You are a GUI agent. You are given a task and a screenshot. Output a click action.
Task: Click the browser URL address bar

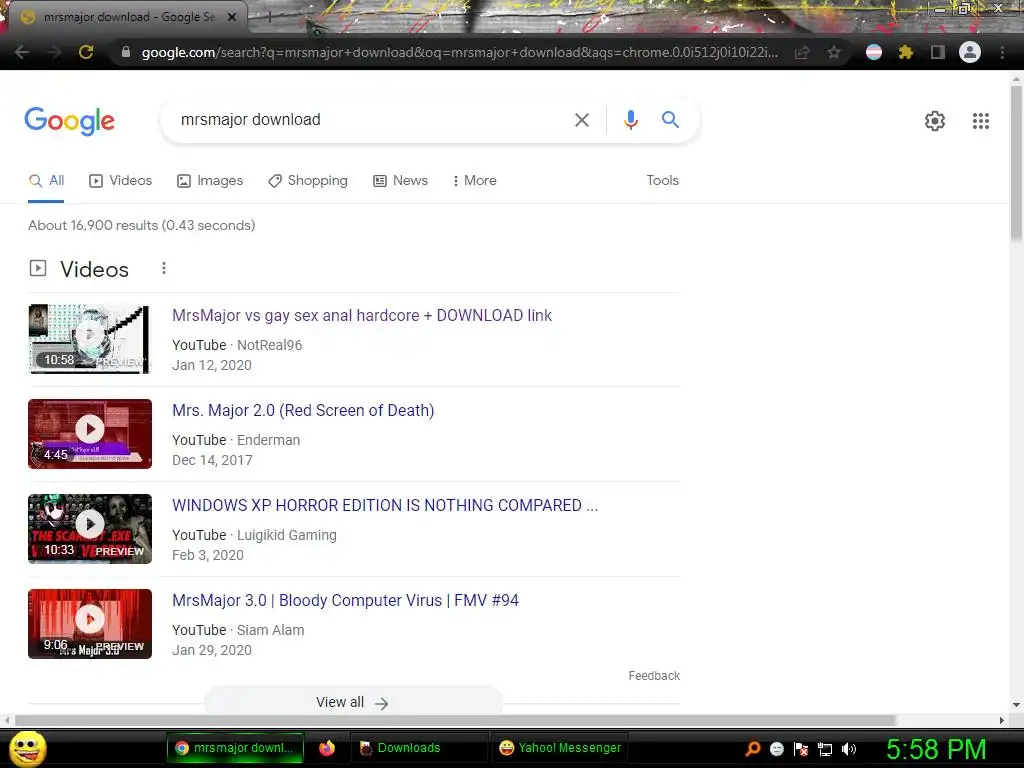click(459, 52)
